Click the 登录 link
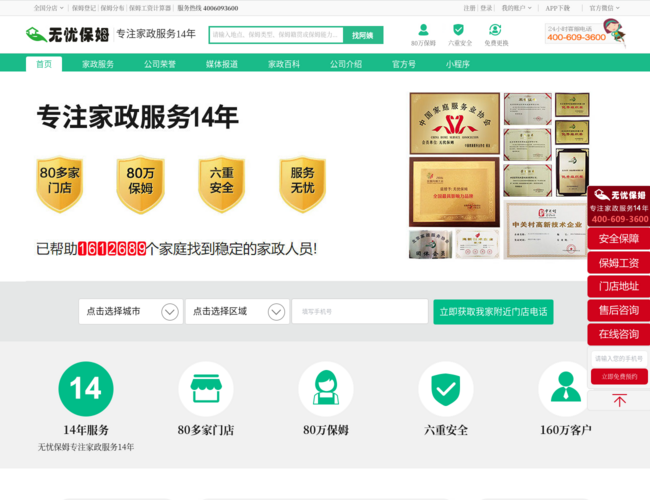This screenshot has height=500, width=650. tap(486, 8)
